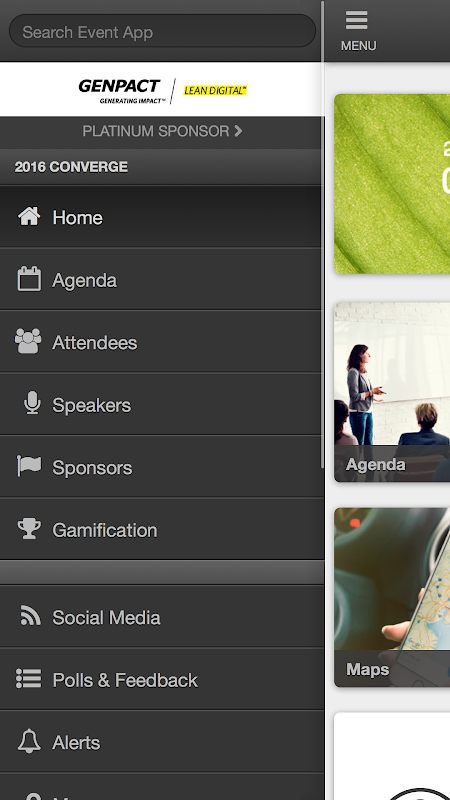Open the Social Media menu entry
450x800 pixels.
coord(162,617)
